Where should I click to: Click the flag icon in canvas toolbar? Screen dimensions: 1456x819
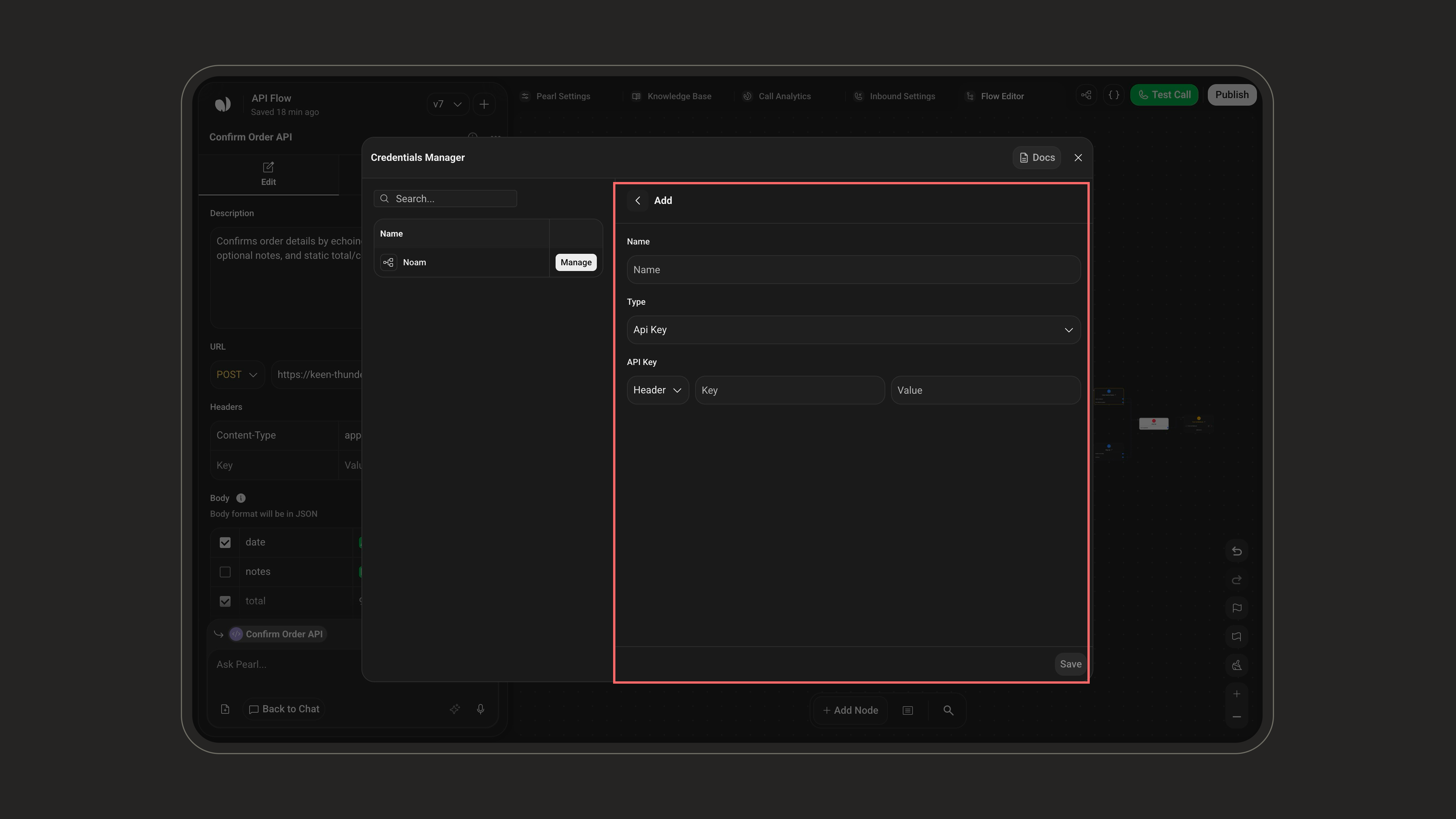[x=1237, y=608]
